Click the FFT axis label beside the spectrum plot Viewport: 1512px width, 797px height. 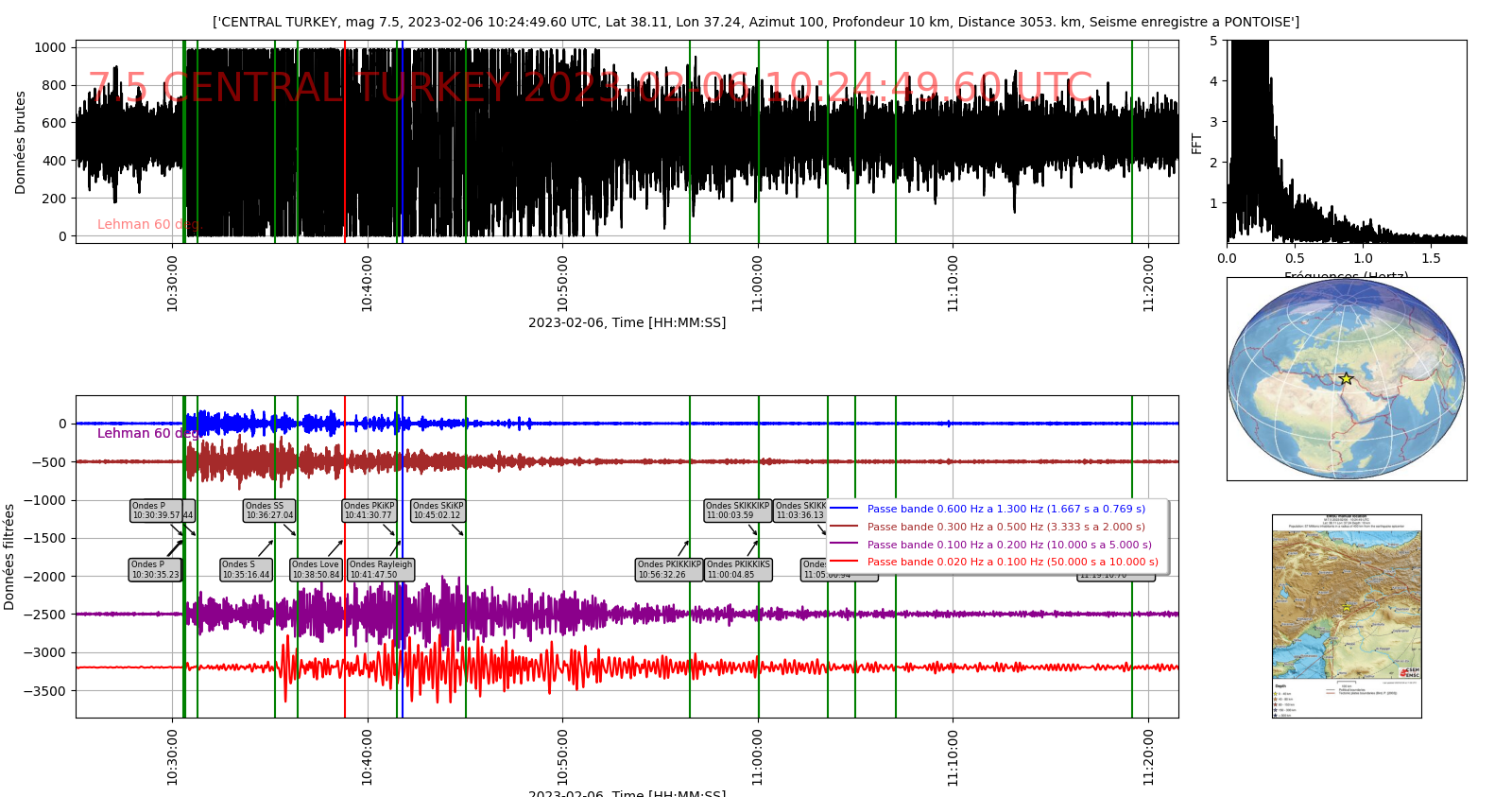point(1196,143)
